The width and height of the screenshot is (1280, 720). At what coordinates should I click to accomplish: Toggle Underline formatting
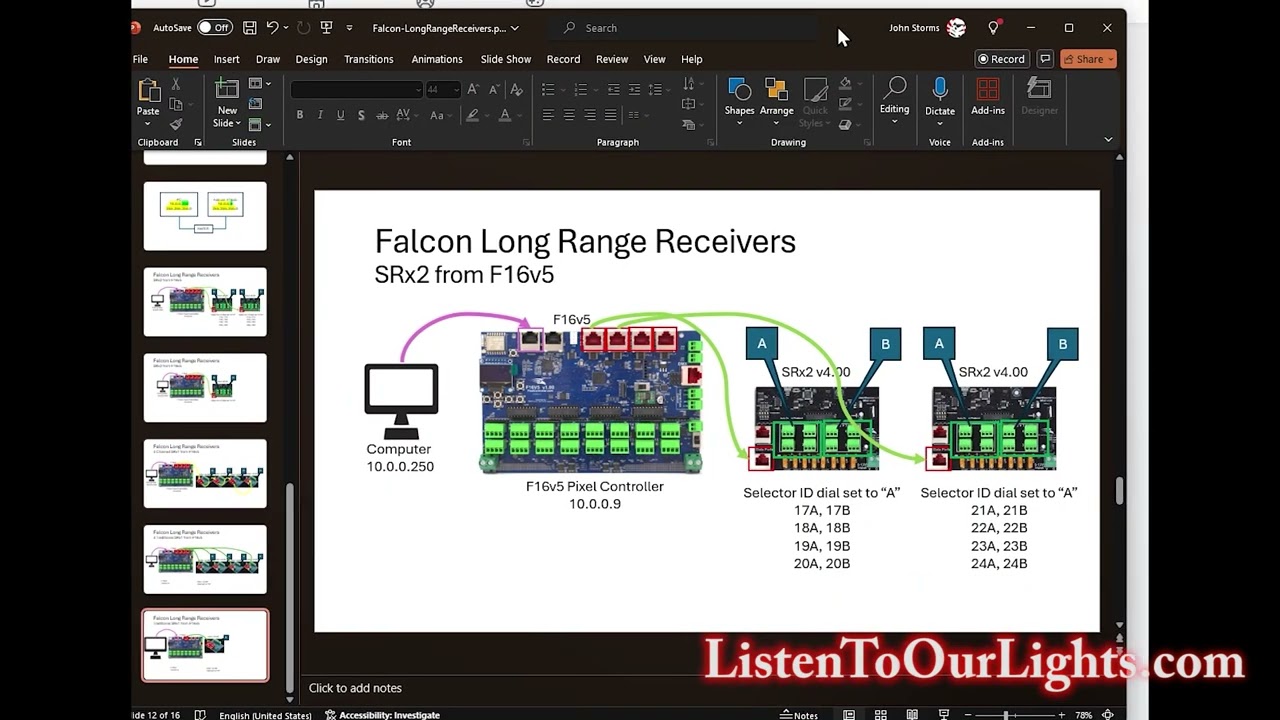tap(340, 115)
